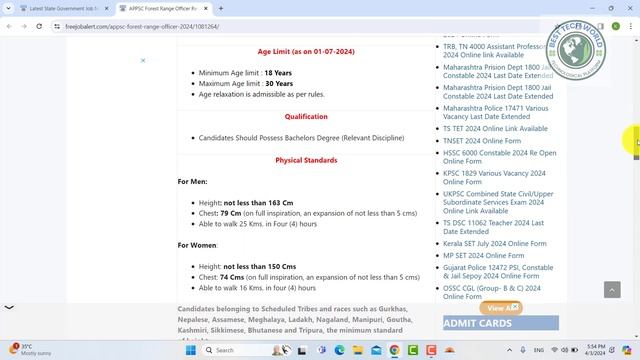Open Maharashtra Police 17471 Various Vacancy link

pyautogui.click(x=496, y=112)
